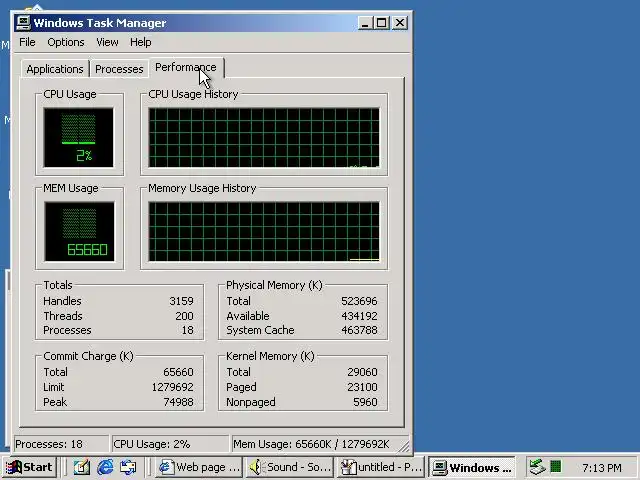Click the Handles value 3159
The image size is (640, 480).
click(181, 301)
